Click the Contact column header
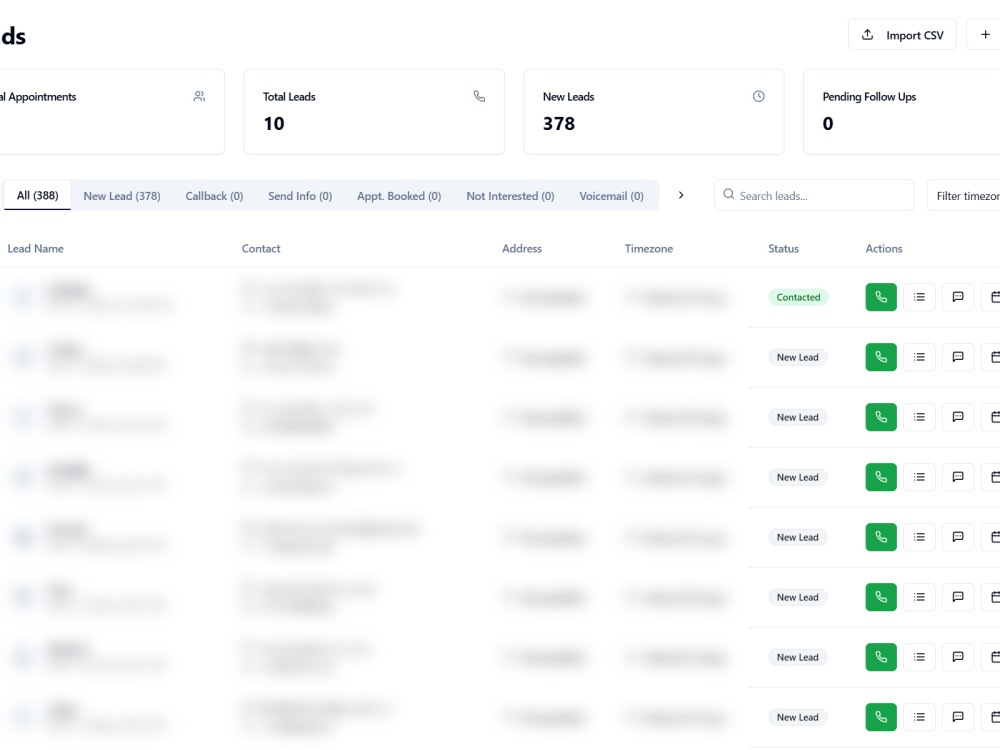The height and width of the screenshot is (750, 1000). point(261,249)
